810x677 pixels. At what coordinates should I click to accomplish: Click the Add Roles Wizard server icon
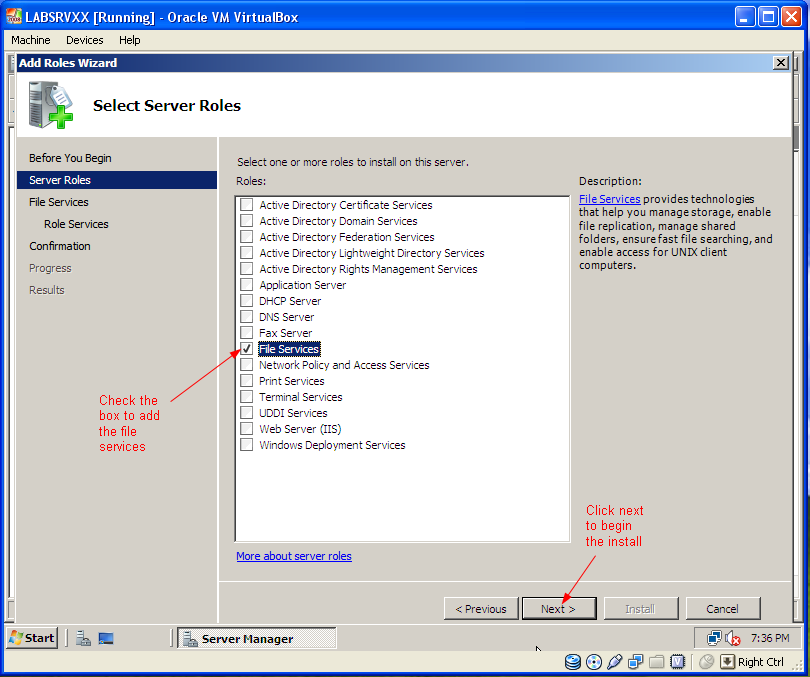click(51, 104)
